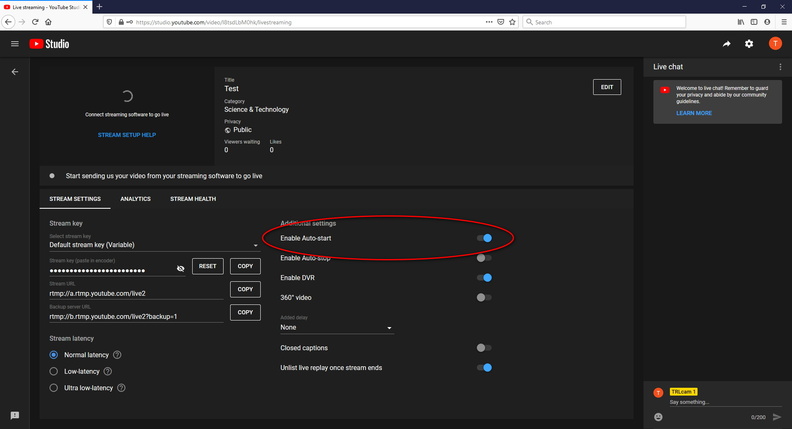Bookmark this page with the star
The height and width of the screenshot is (429, 792).
[x=512, y=22]
